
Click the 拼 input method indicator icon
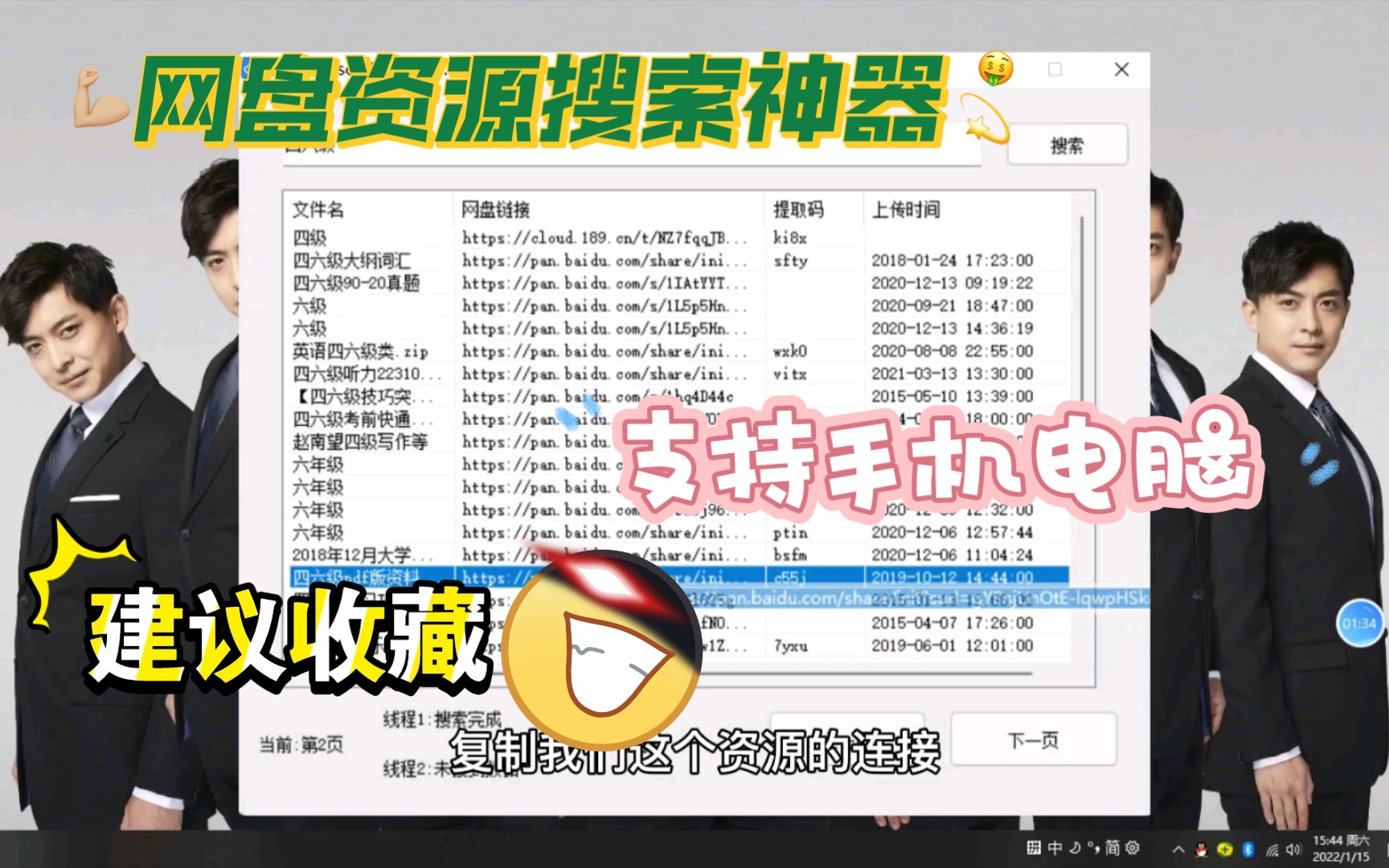(1033, 849)
